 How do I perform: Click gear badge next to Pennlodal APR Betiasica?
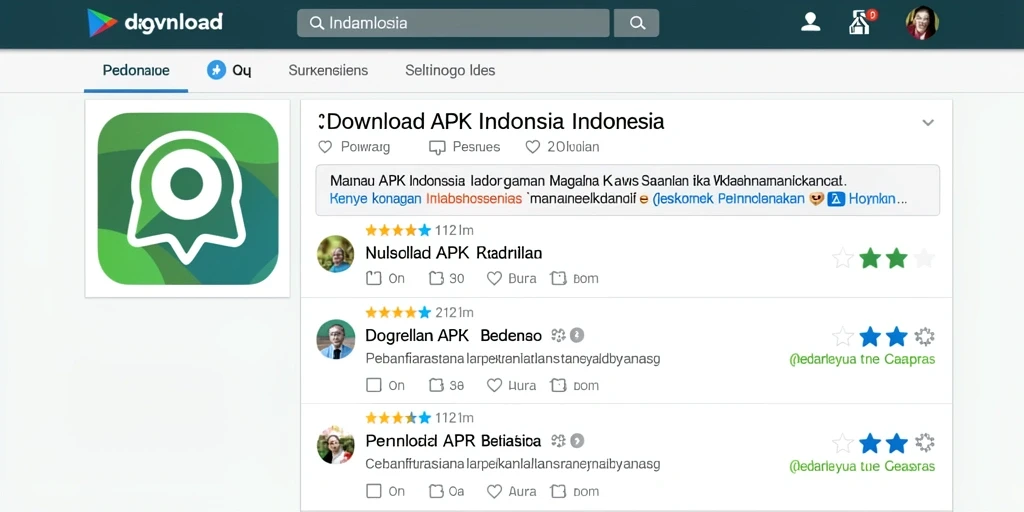(x=558, y=441)
